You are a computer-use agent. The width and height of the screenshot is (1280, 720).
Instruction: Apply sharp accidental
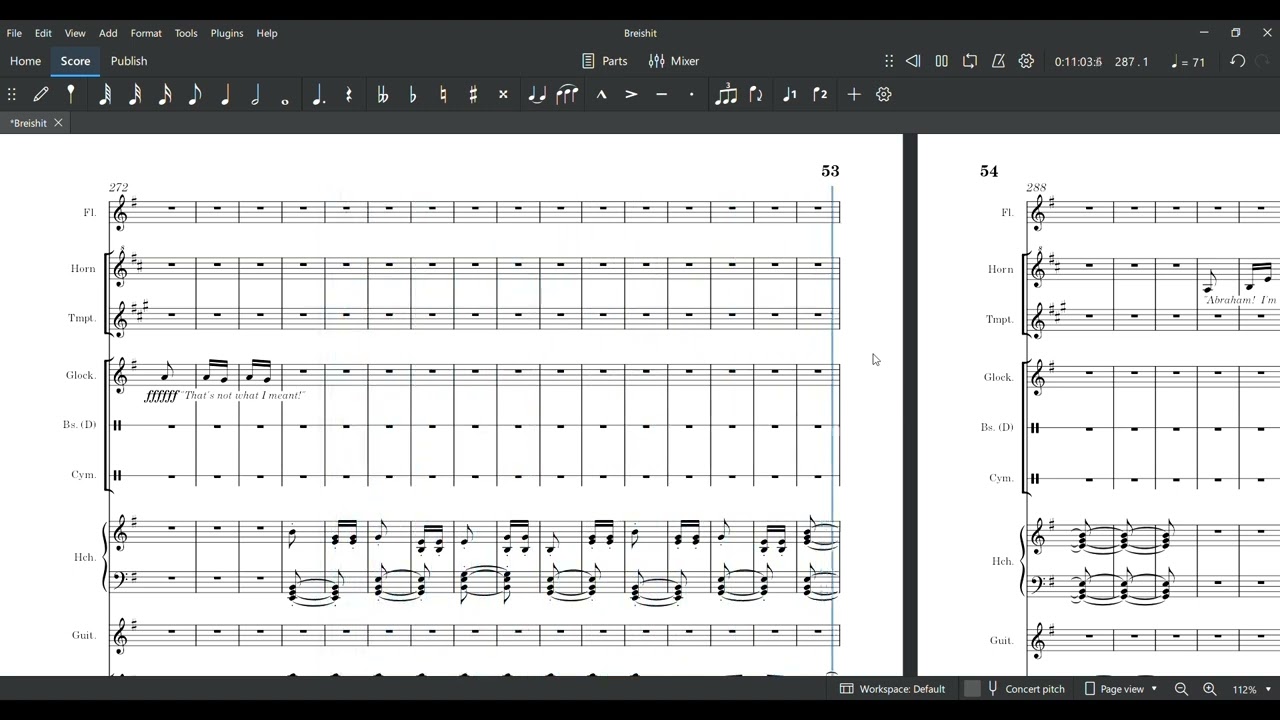(473, 94)
